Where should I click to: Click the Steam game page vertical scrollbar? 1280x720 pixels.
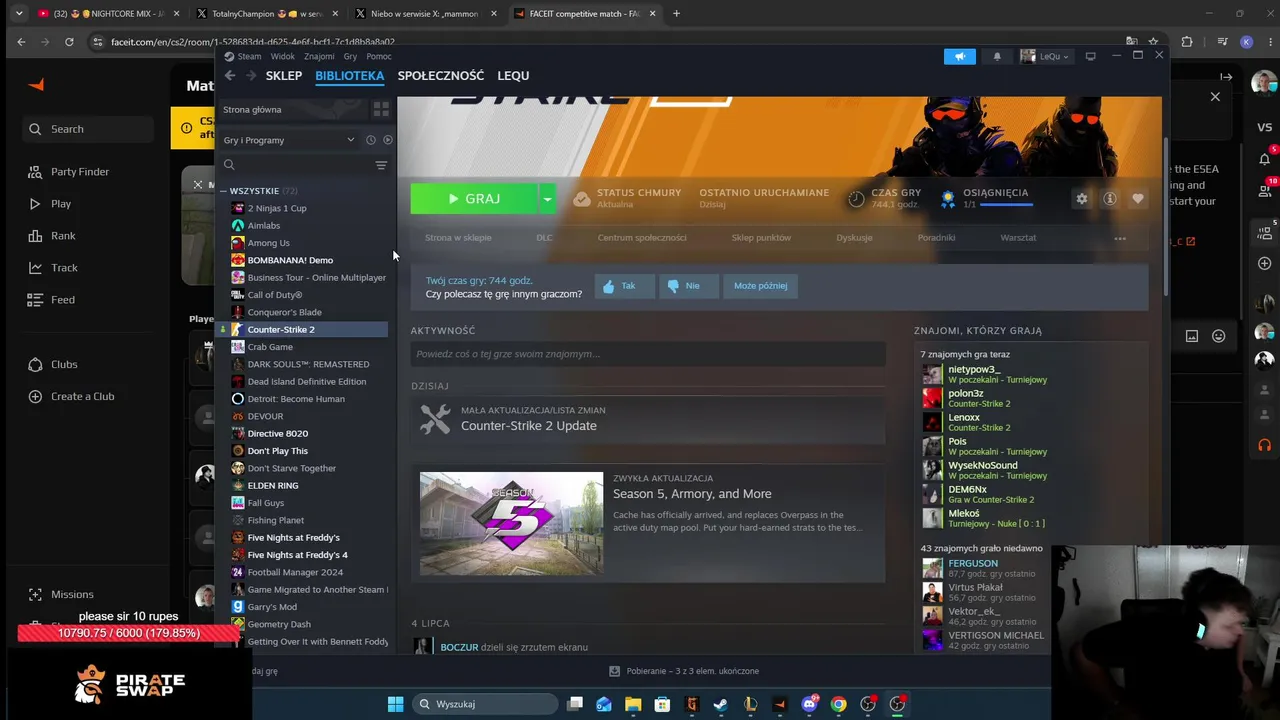coord(1166,215)
